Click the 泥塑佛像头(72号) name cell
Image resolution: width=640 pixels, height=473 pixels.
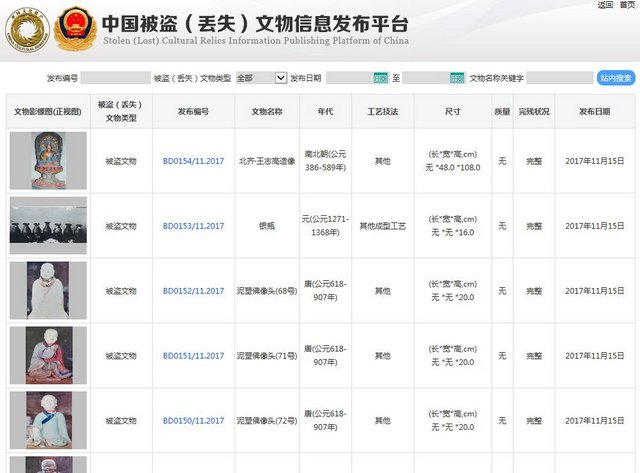(x=267, y=421)
